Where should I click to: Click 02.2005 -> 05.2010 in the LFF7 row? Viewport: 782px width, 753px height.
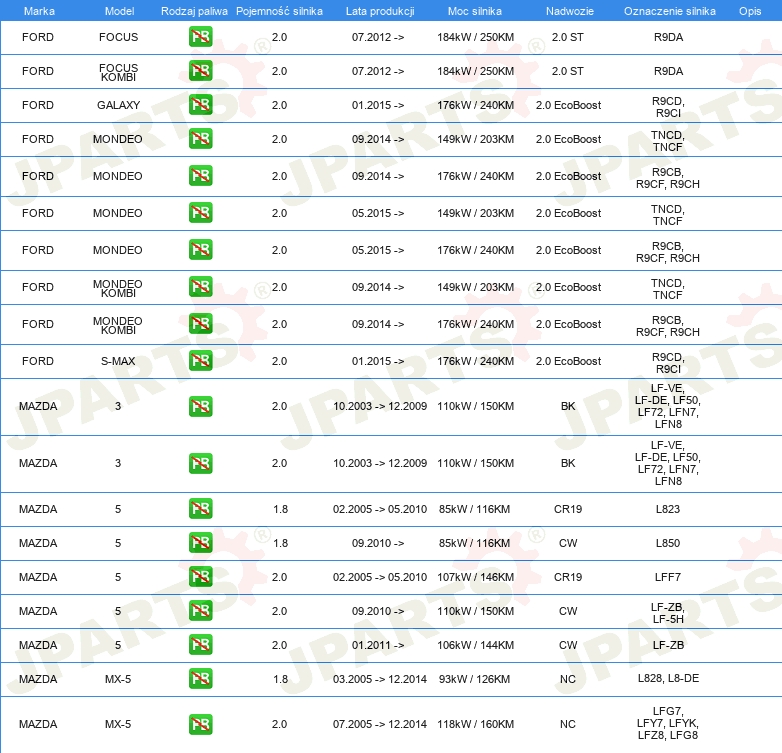[x=380, y=577]
